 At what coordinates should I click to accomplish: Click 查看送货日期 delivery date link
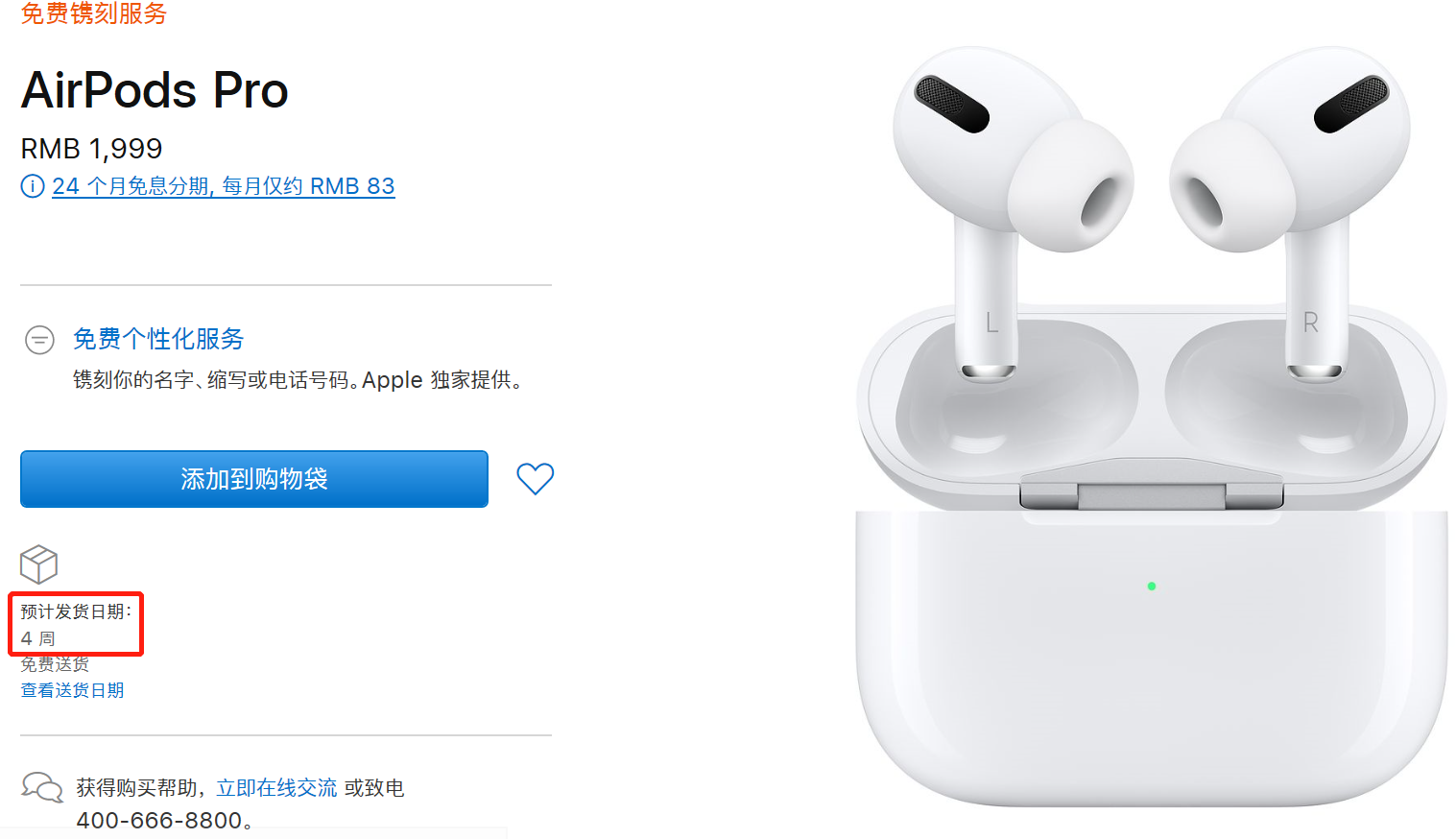click(x=72, y=690)
